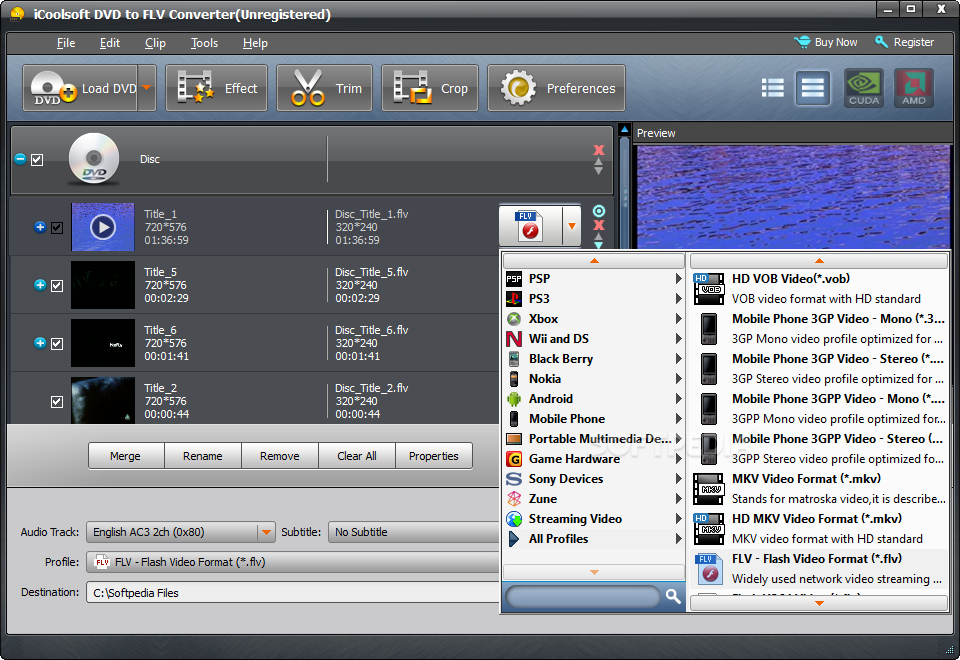Select HD MKV Video Format
Image resolution: width=960 pixels, height=660 pixels.
coord(819,528)
